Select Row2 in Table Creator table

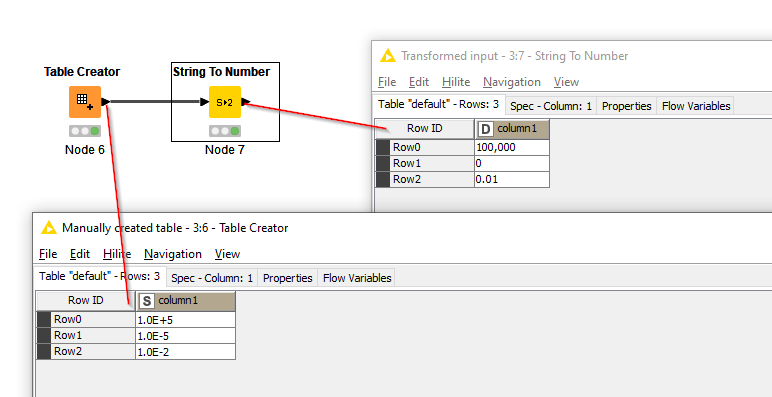coord(86,352)
